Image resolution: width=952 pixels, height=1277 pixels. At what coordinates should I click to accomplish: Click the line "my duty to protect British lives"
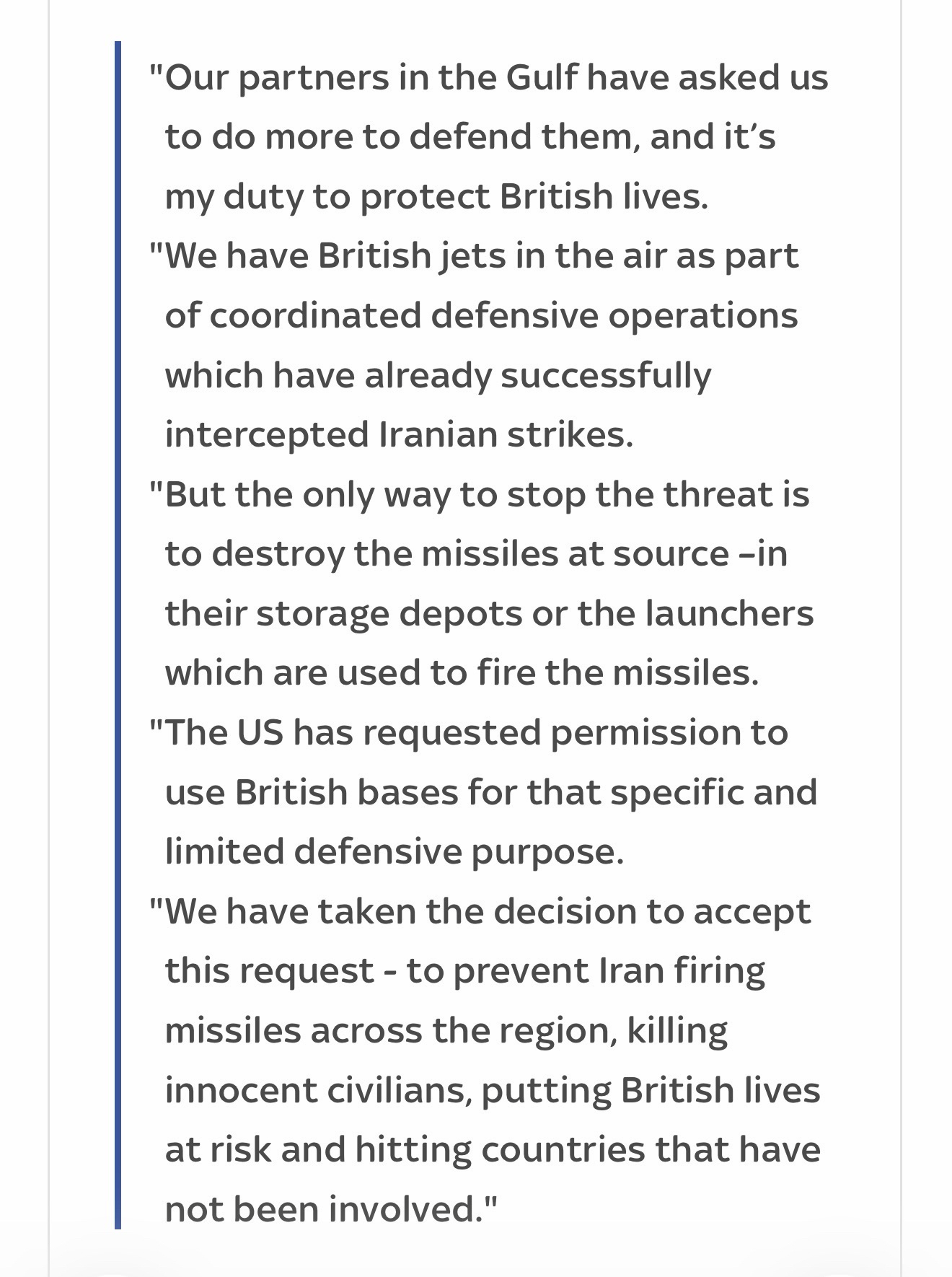pyautogui.click(x=436, y=196)
